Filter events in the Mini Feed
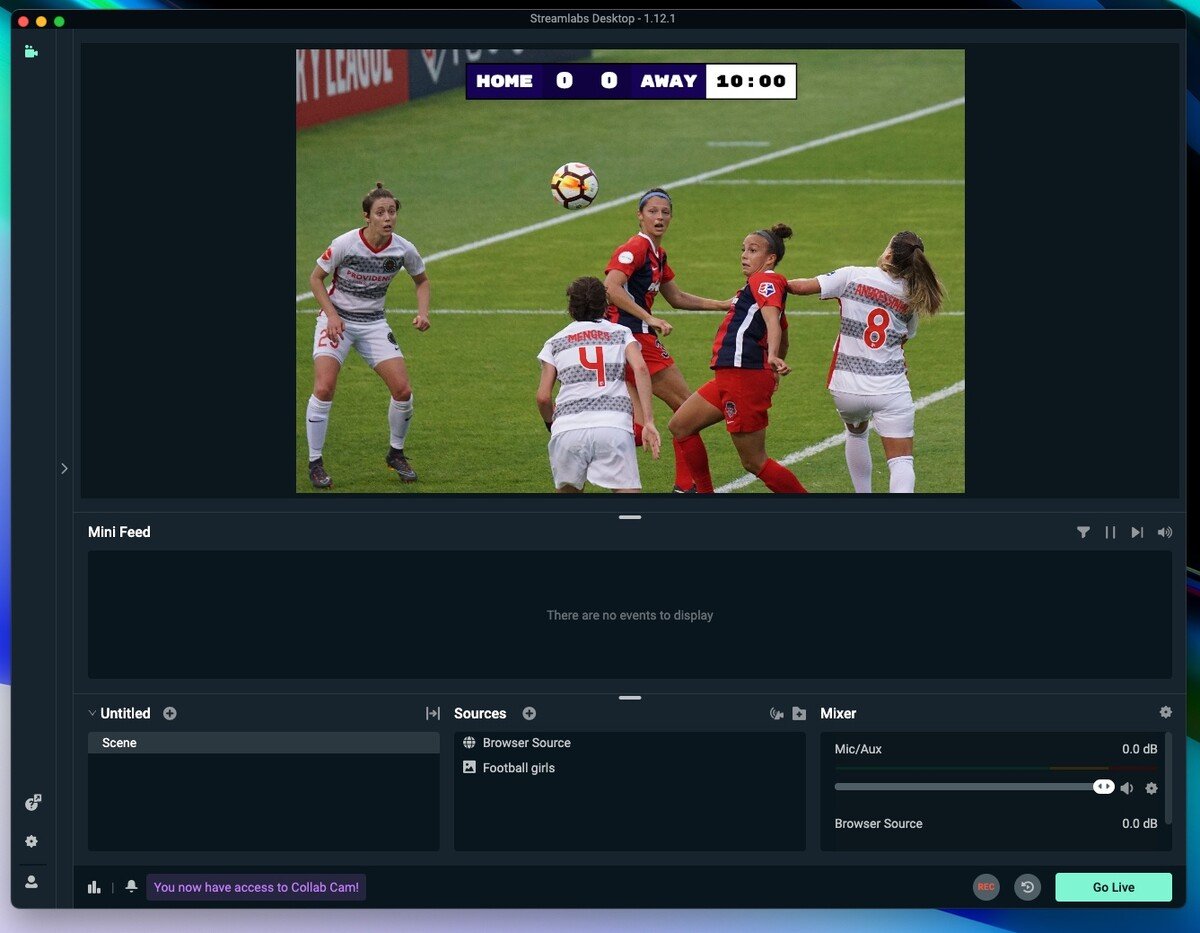The height and width of the screenshot is (933, 1200). [1084, 532]
